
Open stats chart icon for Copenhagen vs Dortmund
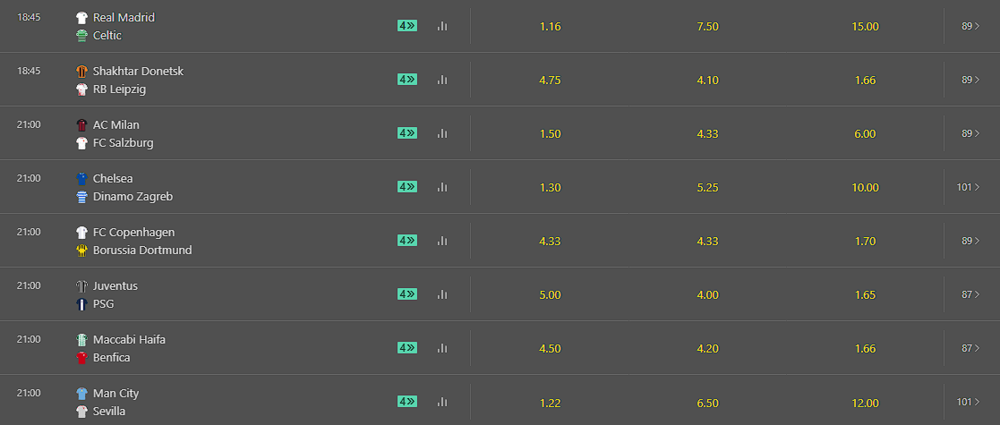tap(442, 241)
